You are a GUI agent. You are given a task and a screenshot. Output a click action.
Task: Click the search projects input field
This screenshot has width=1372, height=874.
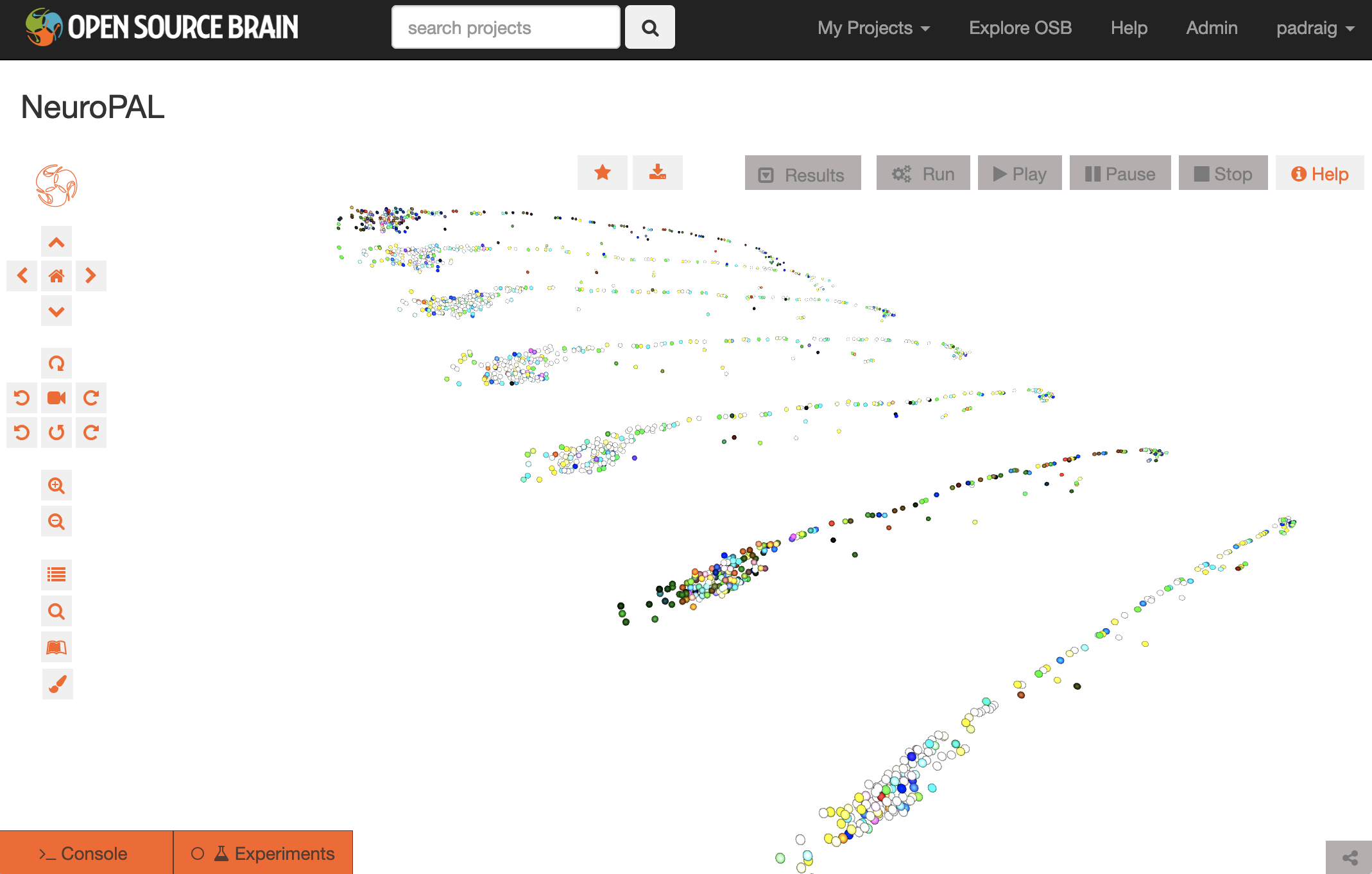(x=506, y=28)
